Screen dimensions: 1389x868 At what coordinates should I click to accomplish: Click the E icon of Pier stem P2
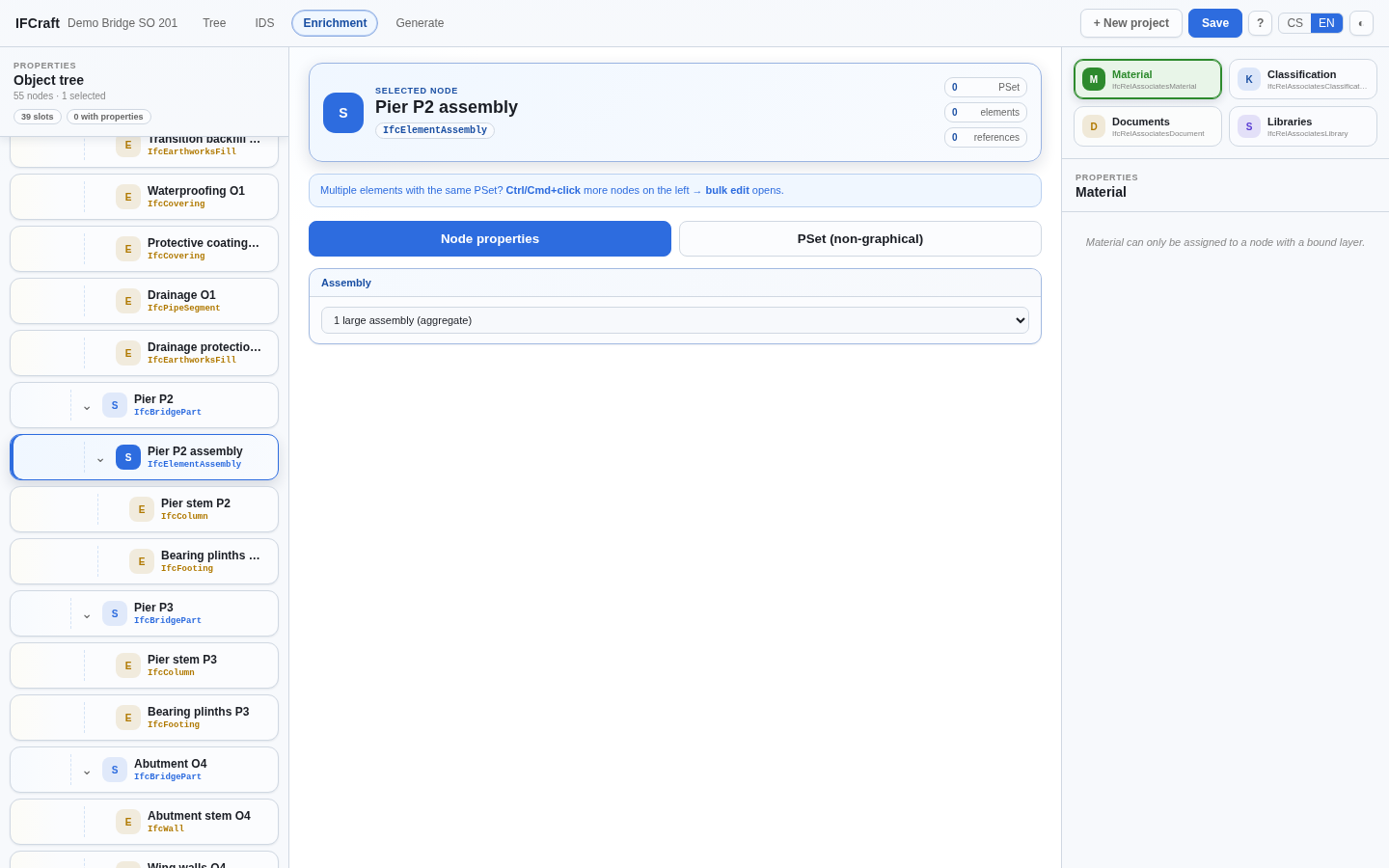pos(142,509)
